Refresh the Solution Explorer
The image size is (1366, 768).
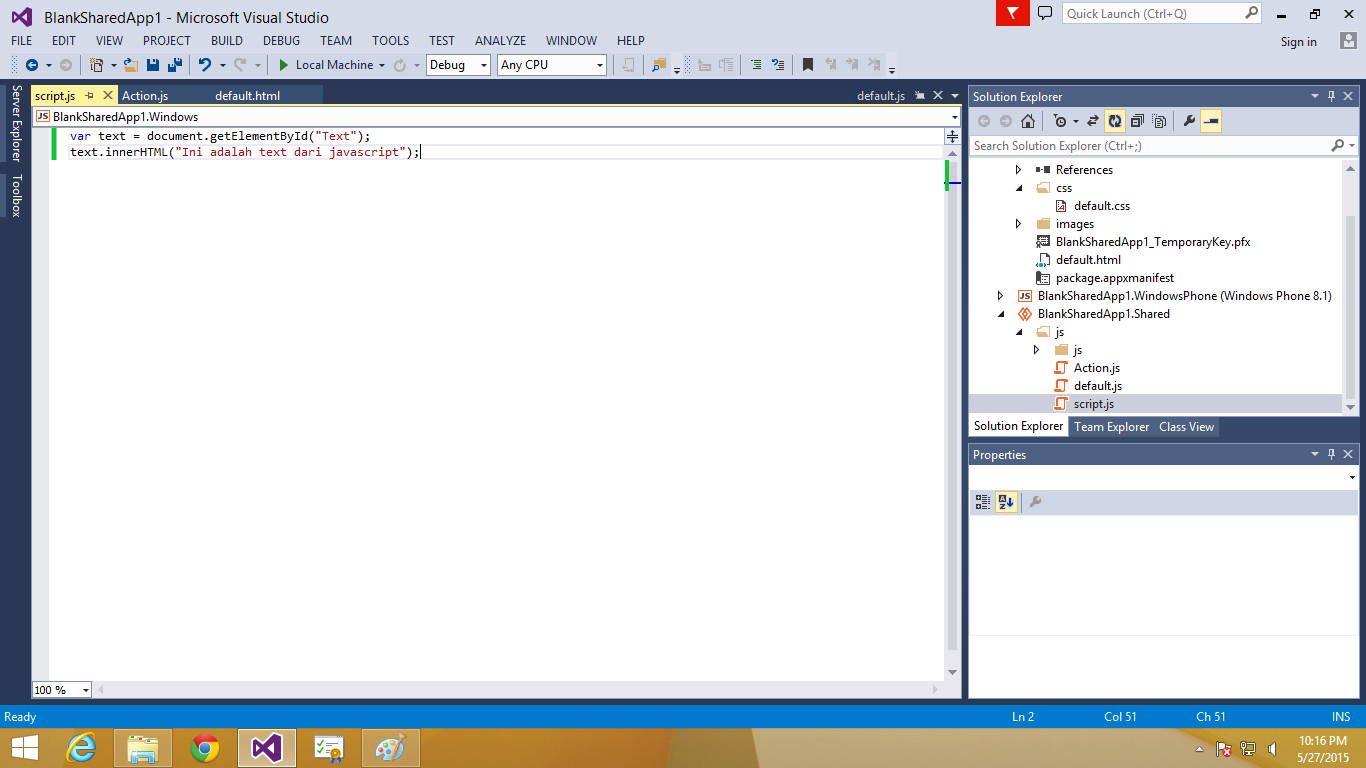click(x=1115, y=120)
